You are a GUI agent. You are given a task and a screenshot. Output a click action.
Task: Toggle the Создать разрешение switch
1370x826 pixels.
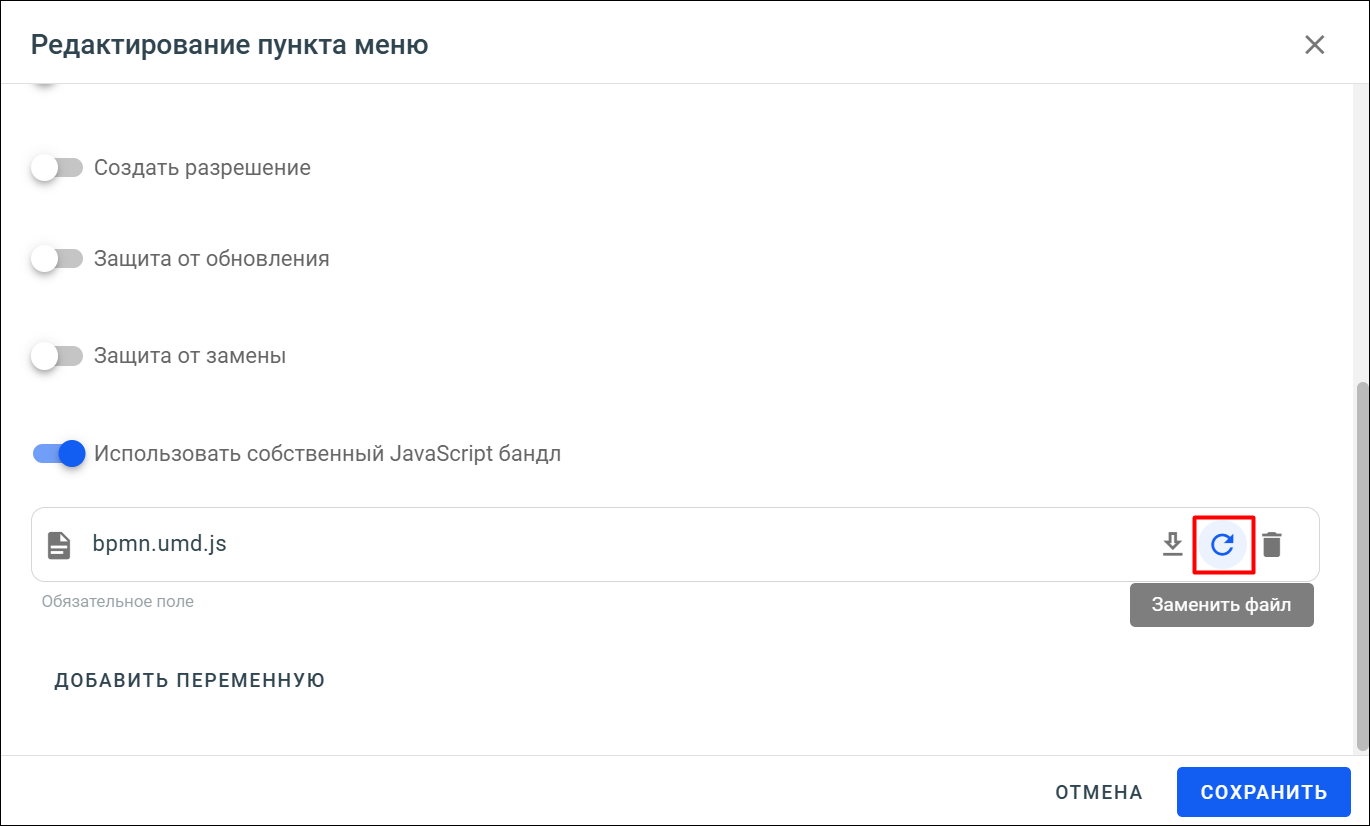tap(56, 168)
